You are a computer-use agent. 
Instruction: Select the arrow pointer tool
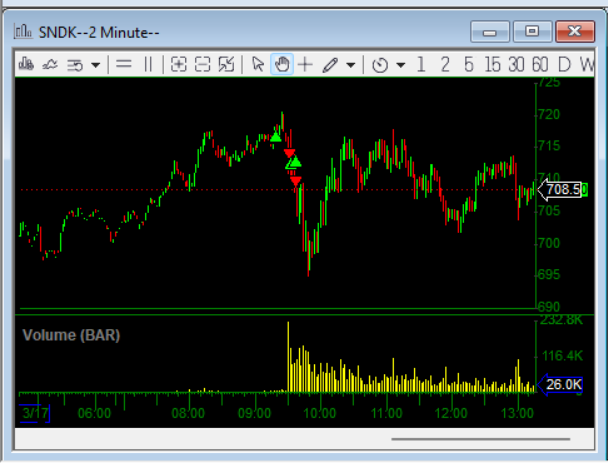click(x=258, y=64)
